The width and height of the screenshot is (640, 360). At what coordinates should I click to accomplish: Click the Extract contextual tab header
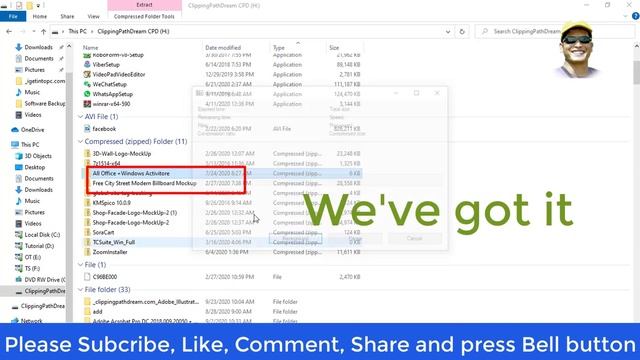pyautogui.click(x=144, y=5)
